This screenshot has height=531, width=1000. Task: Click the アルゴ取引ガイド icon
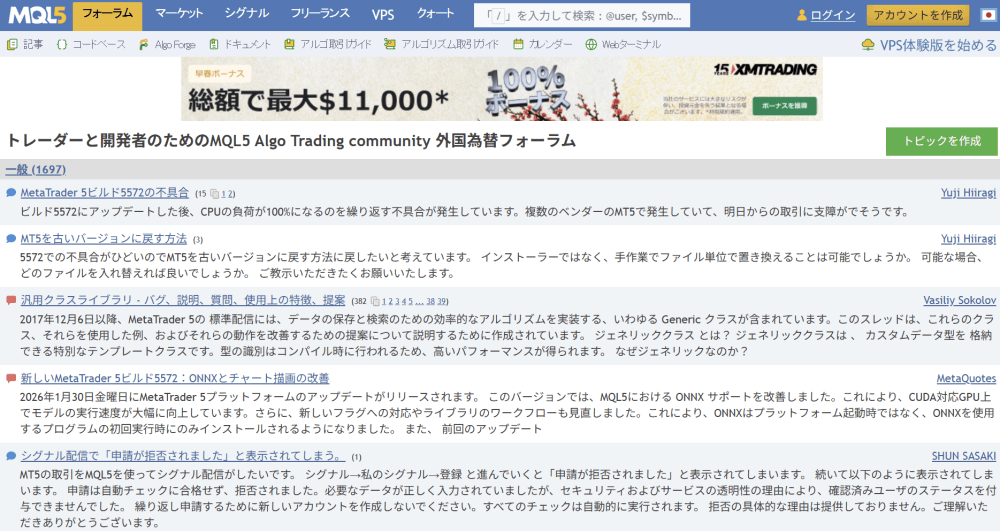(x=290, y=44)
